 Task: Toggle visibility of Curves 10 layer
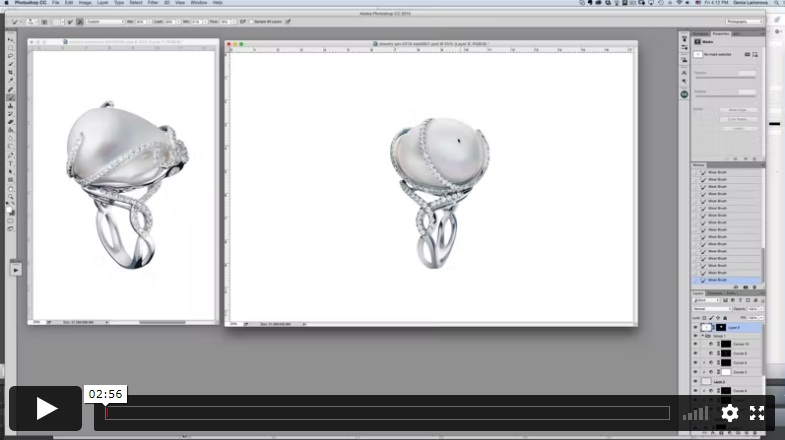[695, 344]
